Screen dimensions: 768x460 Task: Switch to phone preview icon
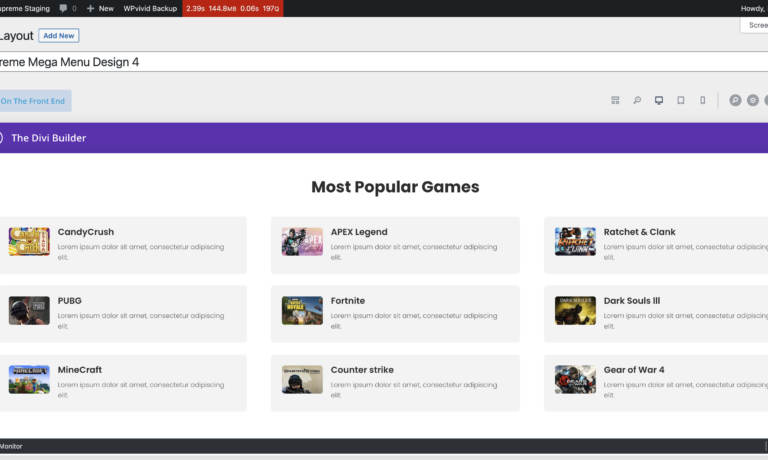click(x=702, y=100)
